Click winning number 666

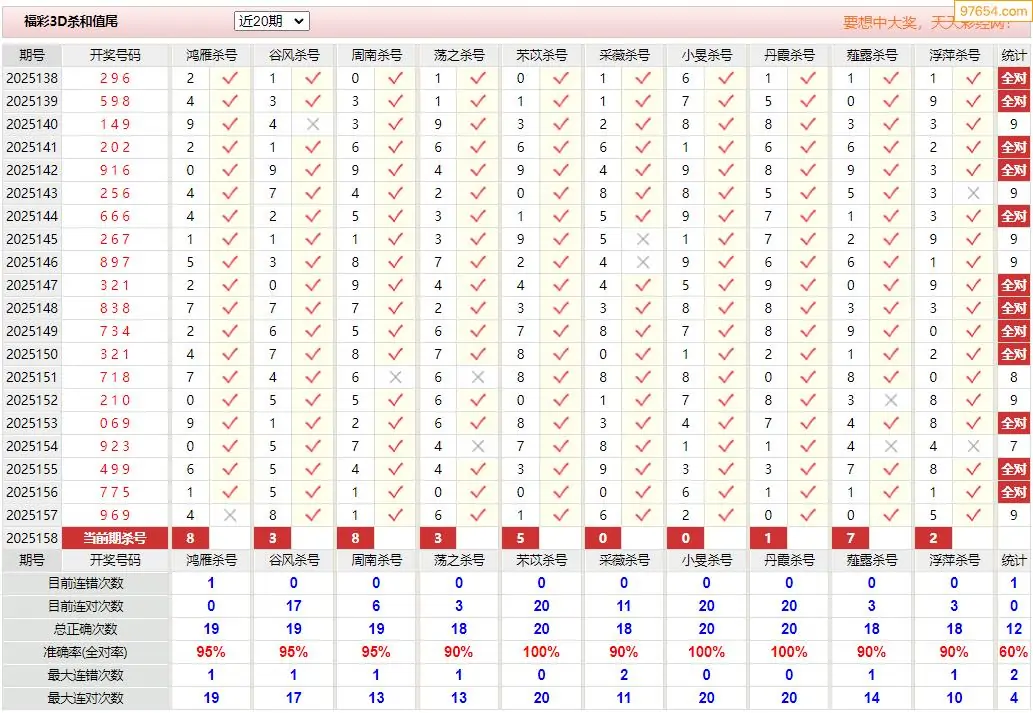[115, 216]
